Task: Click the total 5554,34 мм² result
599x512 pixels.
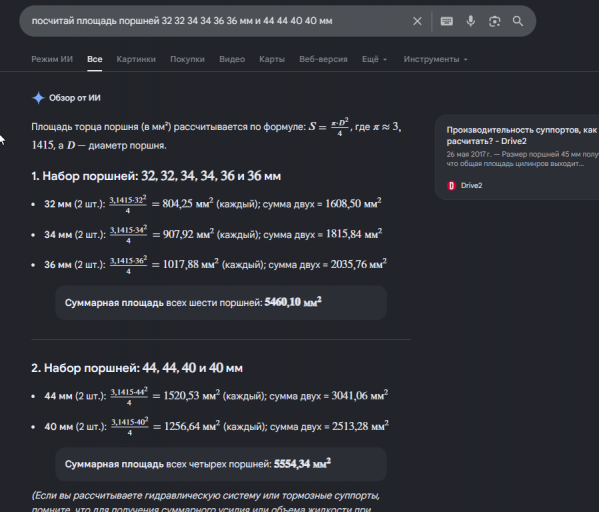Action: [302, 464]
